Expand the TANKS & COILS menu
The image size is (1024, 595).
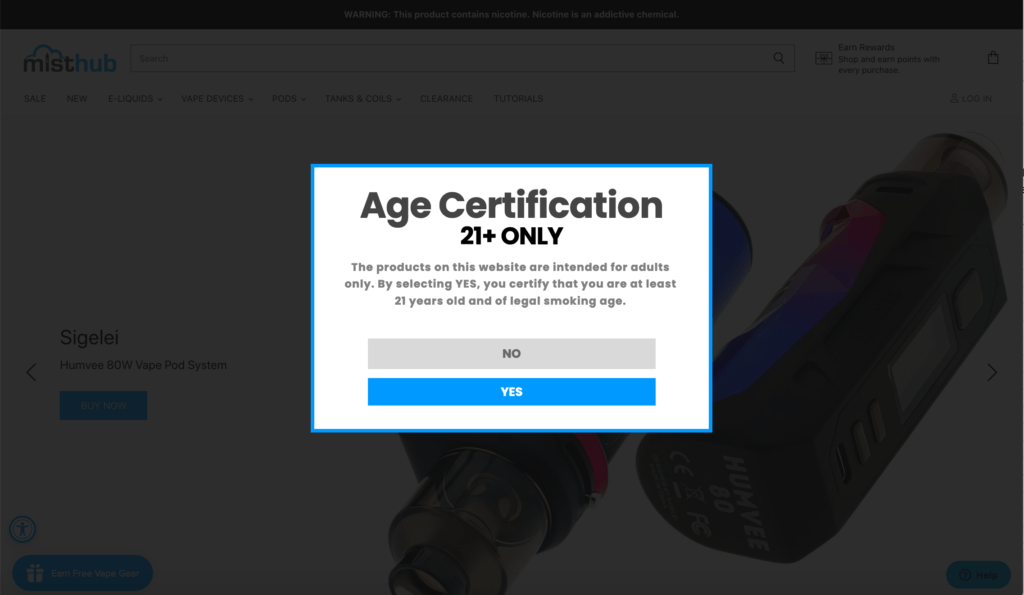click(362, 98)
